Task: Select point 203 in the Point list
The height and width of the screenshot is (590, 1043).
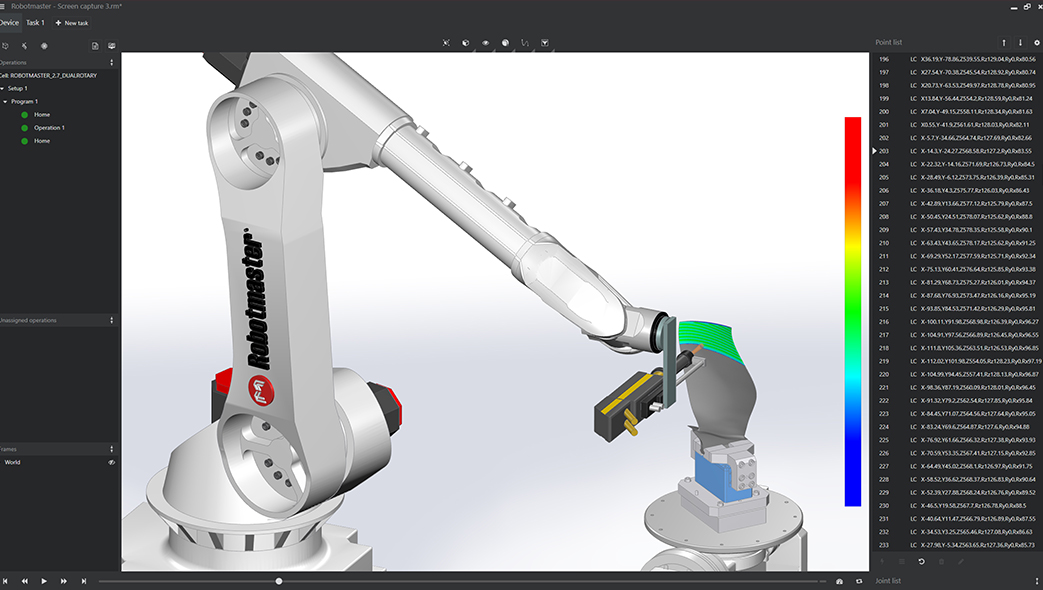Action: [x=957, y=151]
